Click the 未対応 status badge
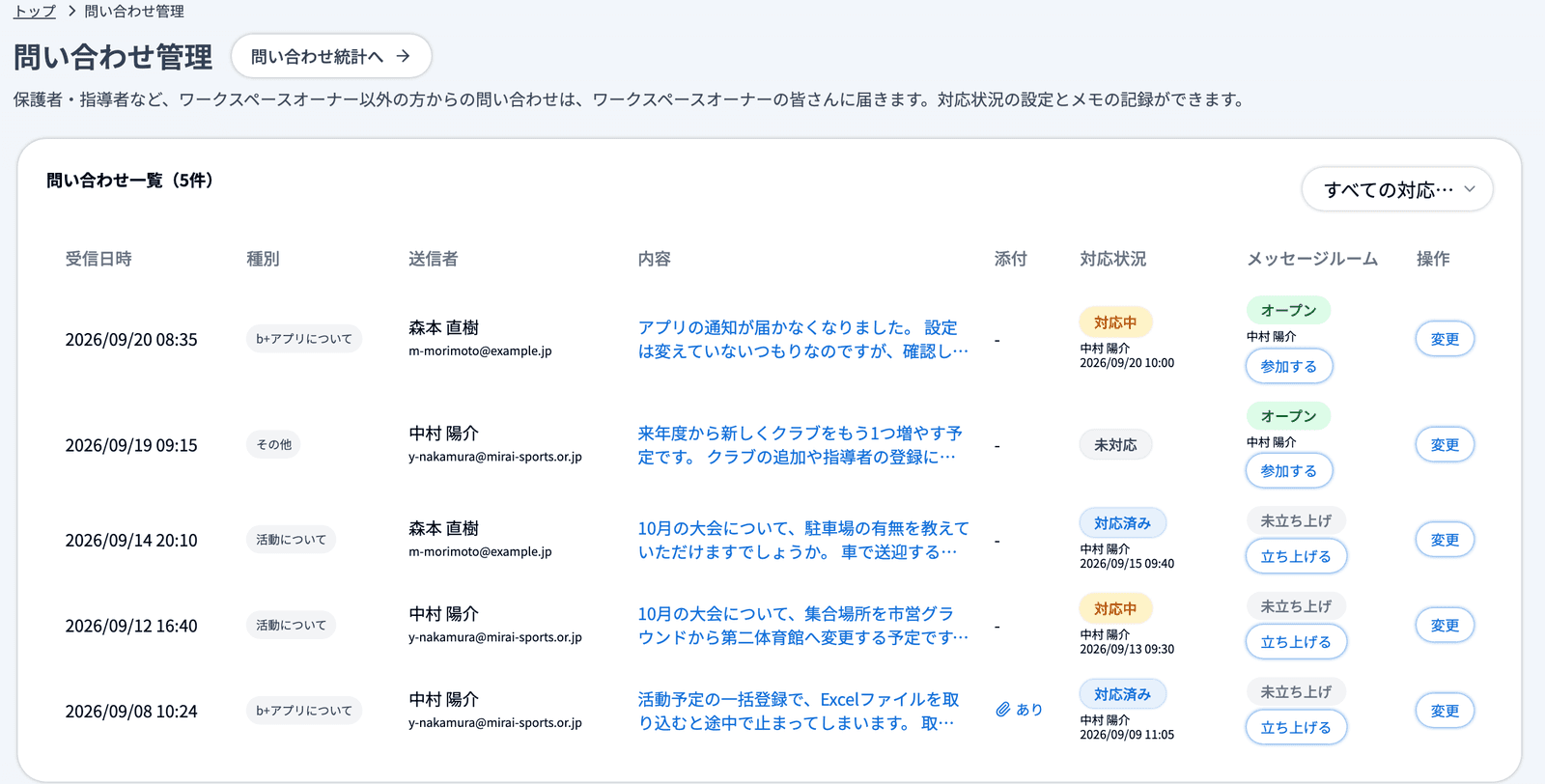 [x=1115, y=445]
